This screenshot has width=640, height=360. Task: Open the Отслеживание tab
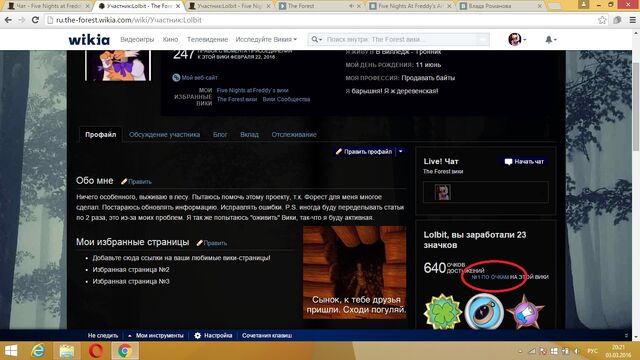[294, 135]
